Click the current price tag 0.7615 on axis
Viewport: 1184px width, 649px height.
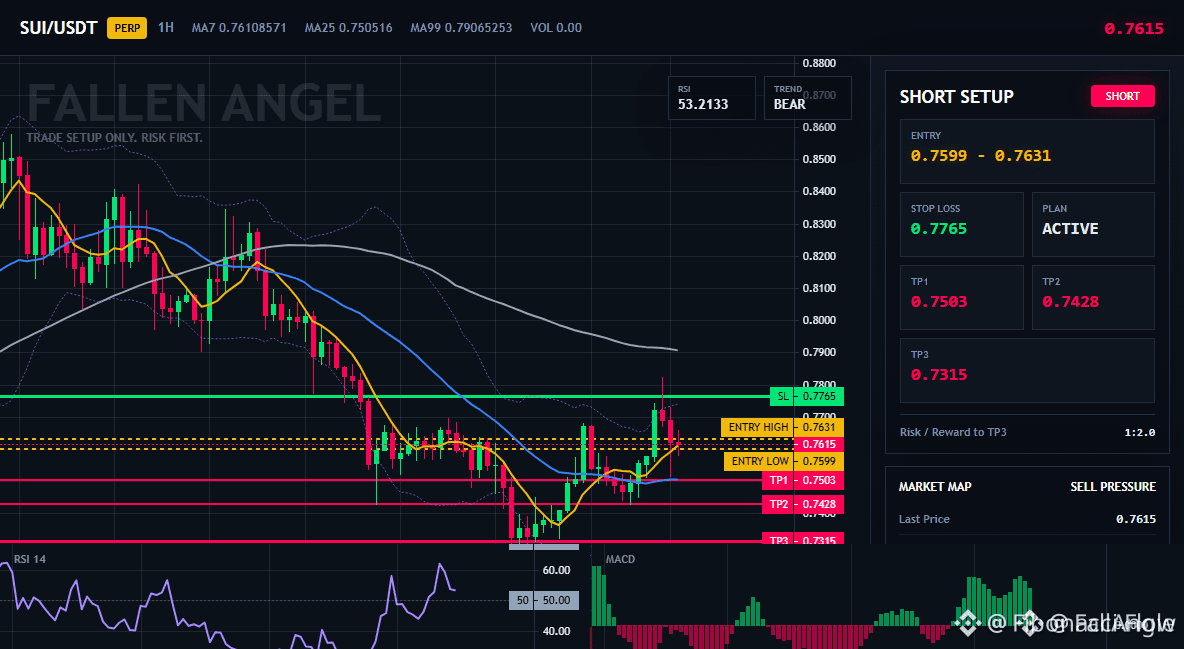pos(819,444)
